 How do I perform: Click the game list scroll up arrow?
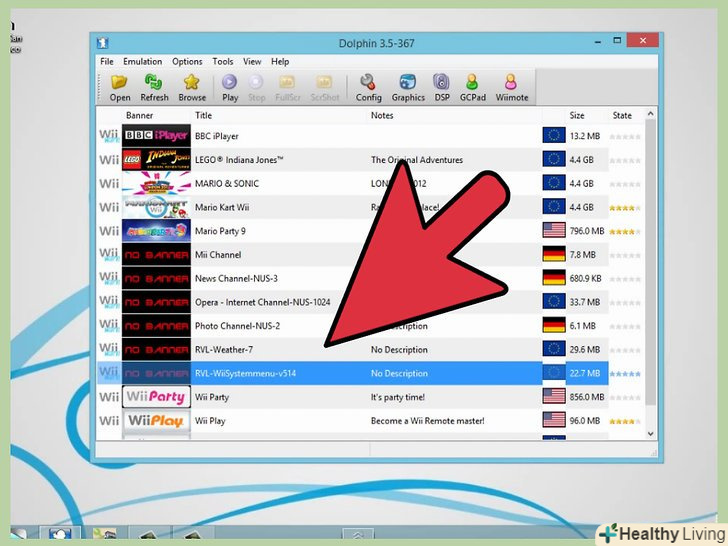coord(650,113)
